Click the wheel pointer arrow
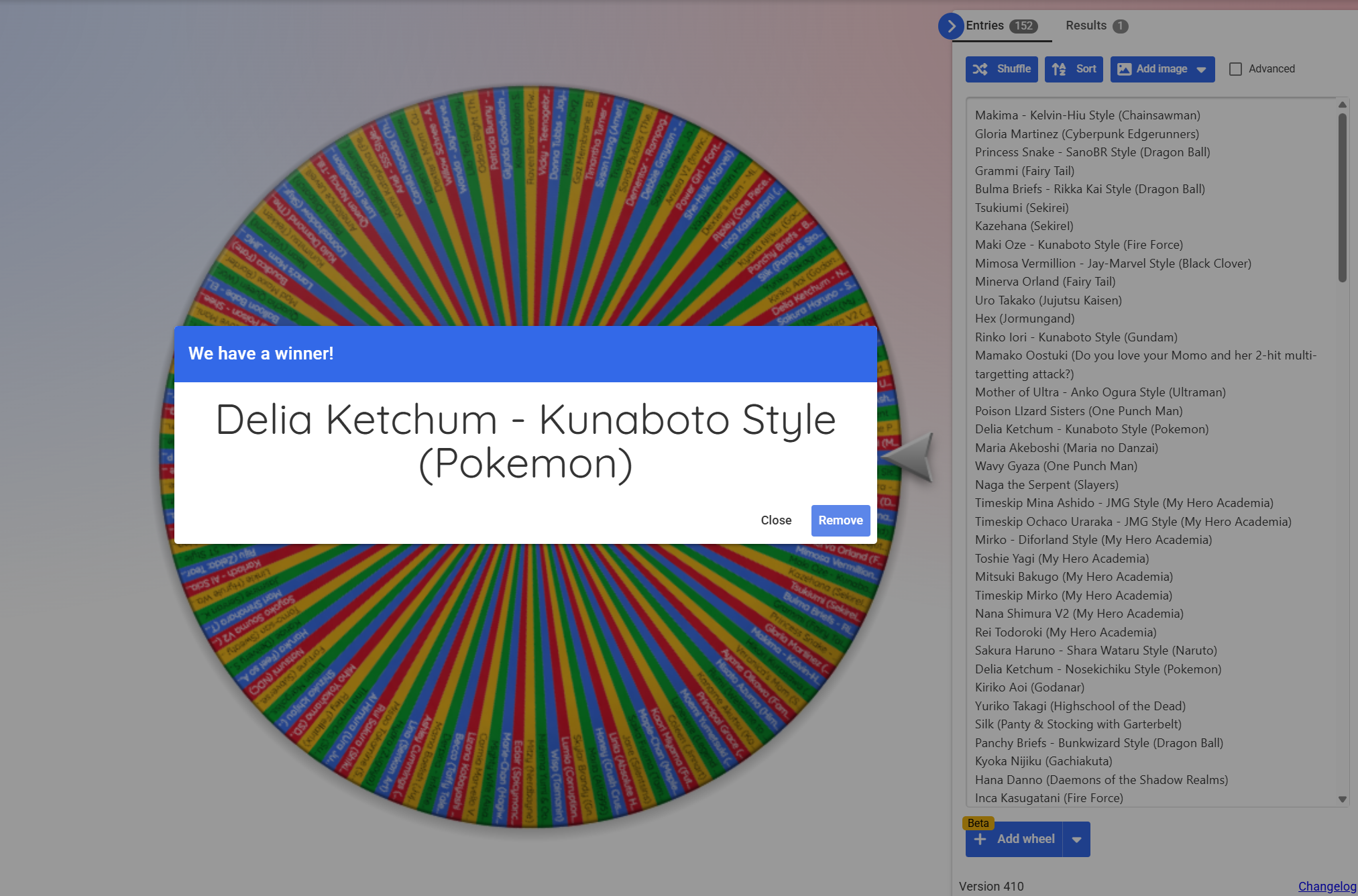1358x896 pixels. 907,457
